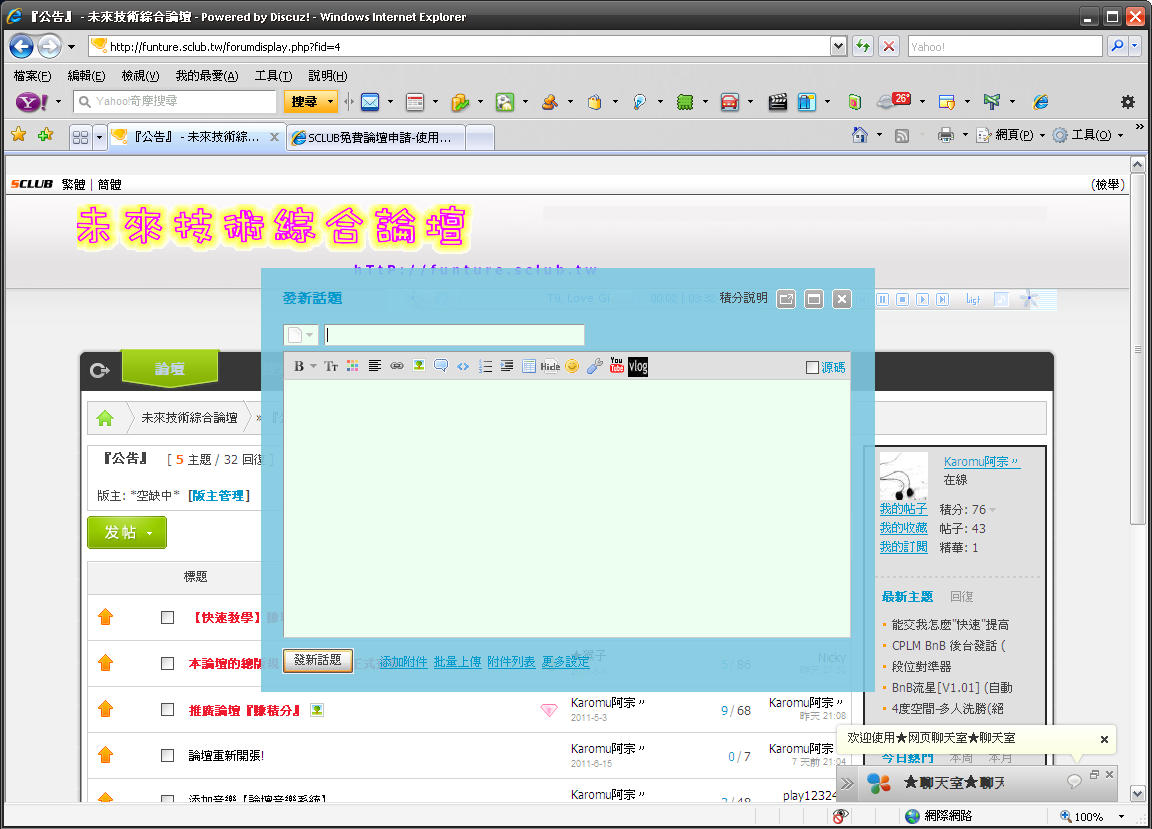The width and height of the screenshot is (1152, 829).
Task: Click the wrench tool icon in editor
Action: 594,366
